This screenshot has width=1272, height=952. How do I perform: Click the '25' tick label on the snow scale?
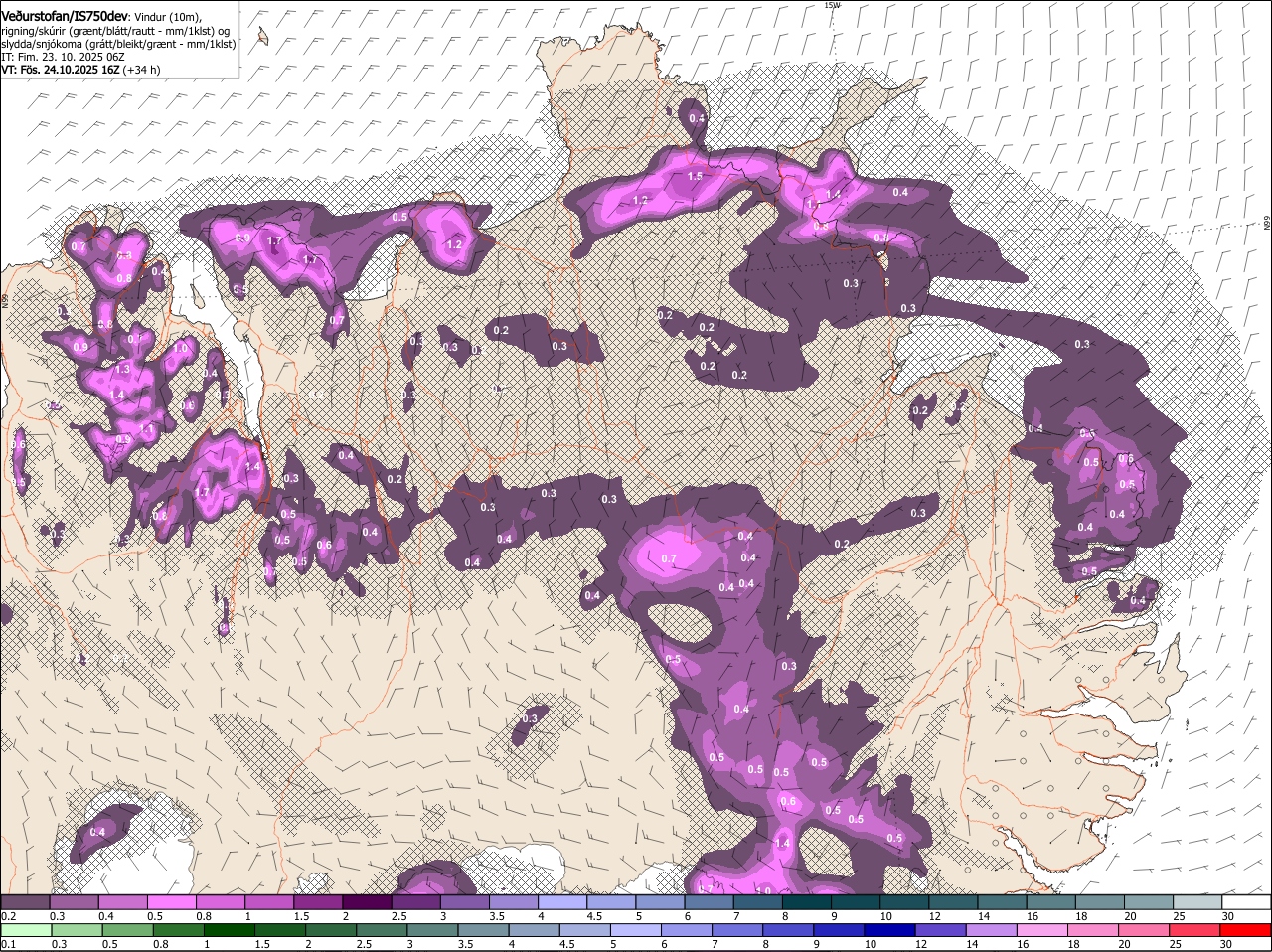point(1180,916)
